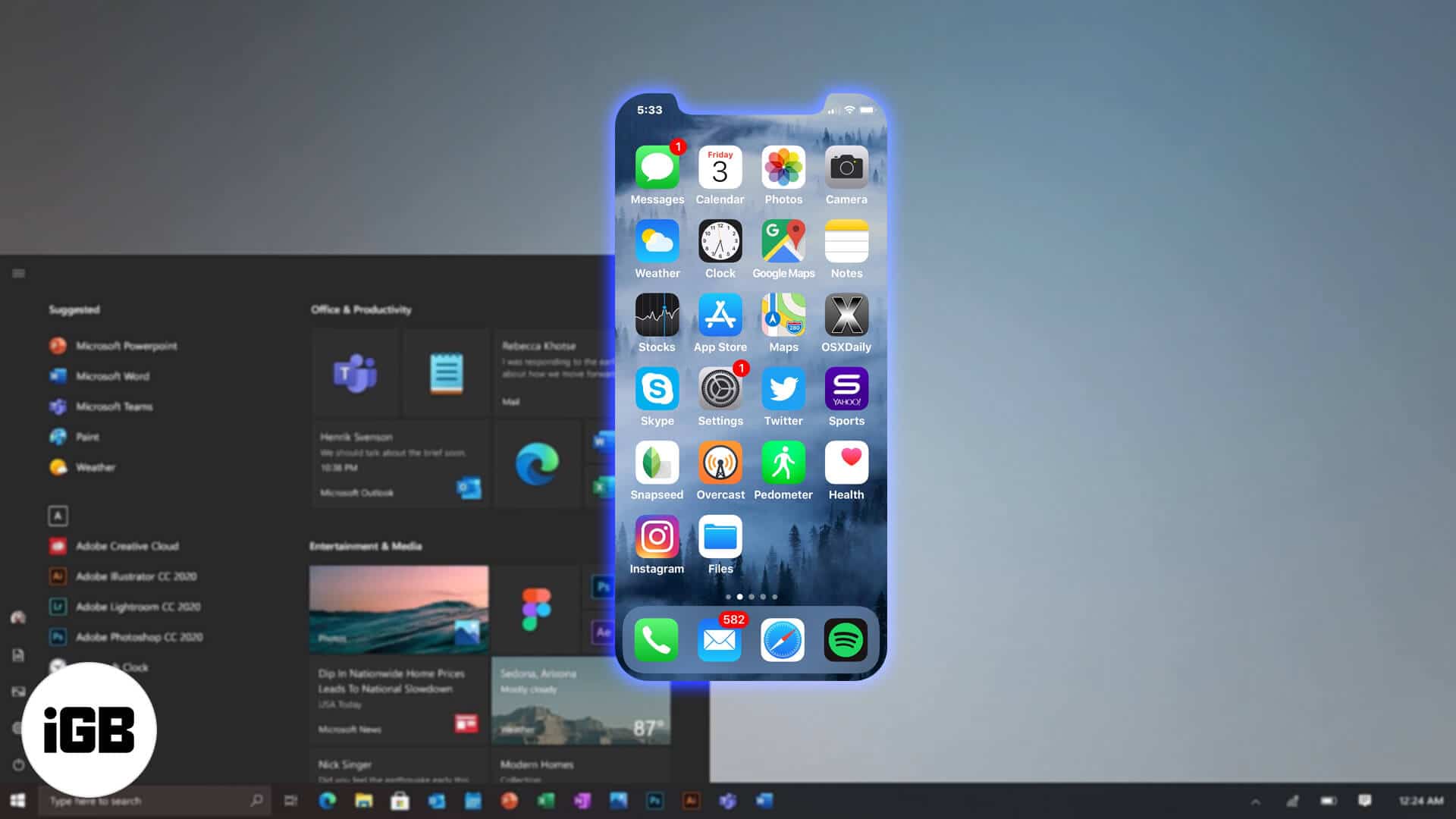
Task: Open the OSXDaily shortcut icon
Action: coord(846,315)
